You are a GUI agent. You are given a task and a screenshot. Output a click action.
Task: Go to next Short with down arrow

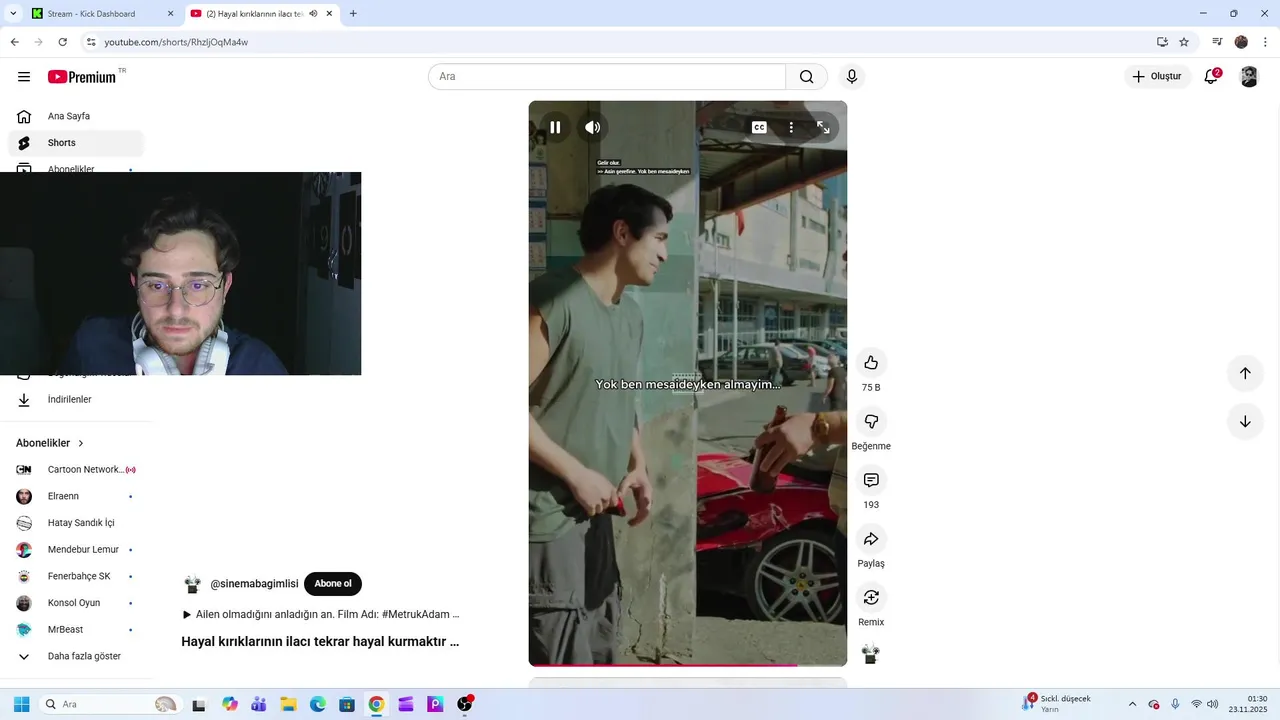[1245, 421]
